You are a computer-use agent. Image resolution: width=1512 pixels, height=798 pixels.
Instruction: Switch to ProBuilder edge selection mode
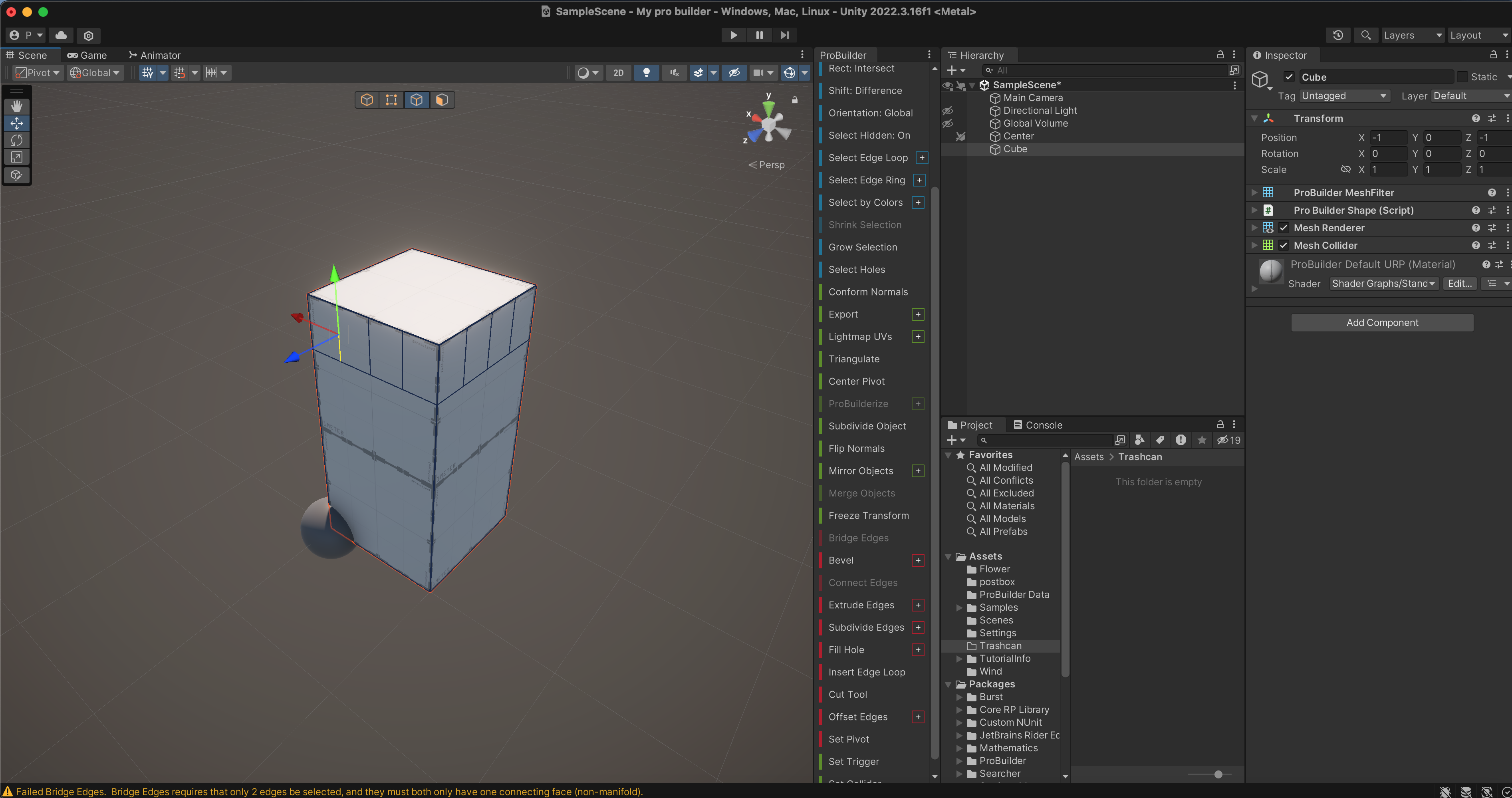[x=416, y=100]
